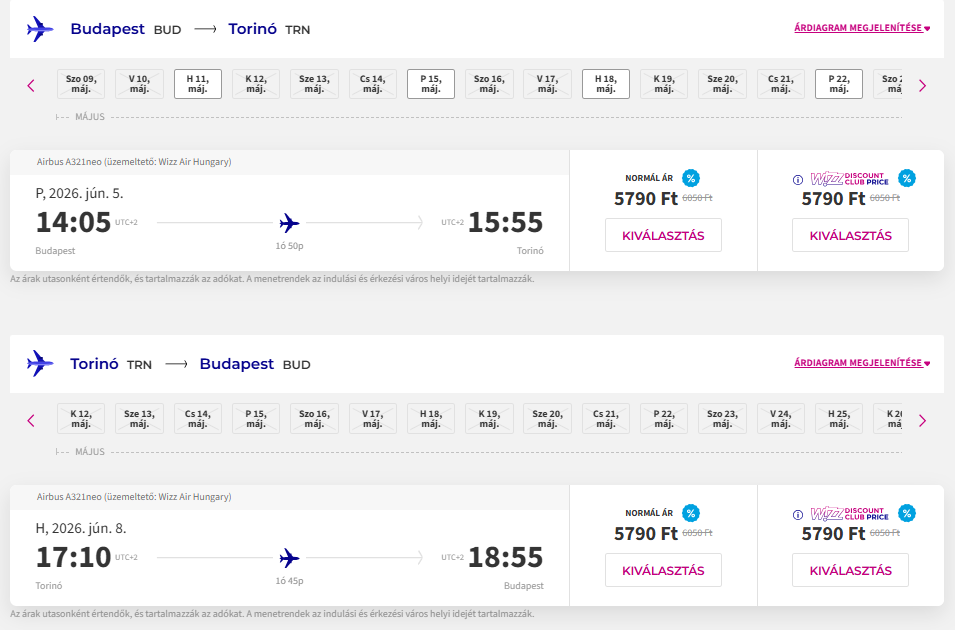Select H 11, máj. outbound date tab
The height and width of the screenshot is (630, 955).
(198, 84)
